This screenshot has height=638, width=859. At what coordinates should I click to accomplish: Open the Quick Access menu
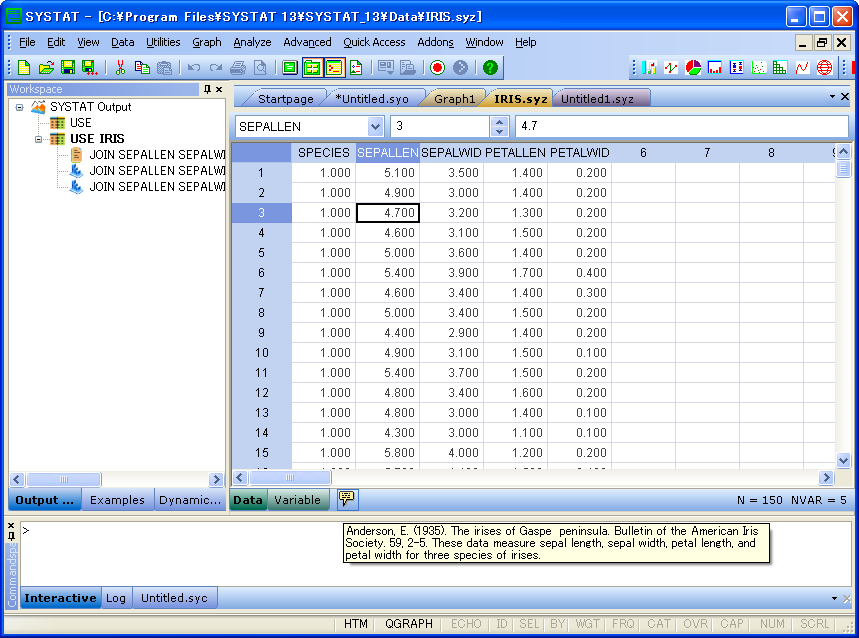(x=374, y=42)
